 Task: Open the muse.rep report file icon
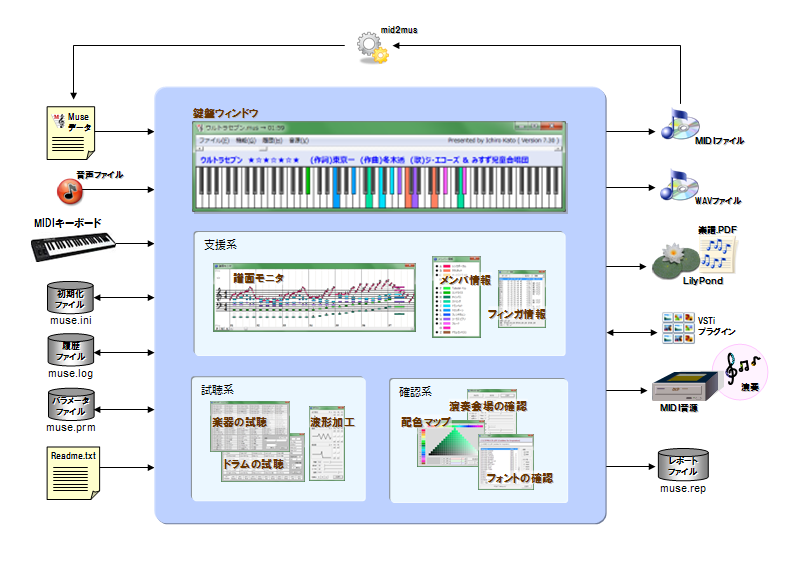point(683,464)
